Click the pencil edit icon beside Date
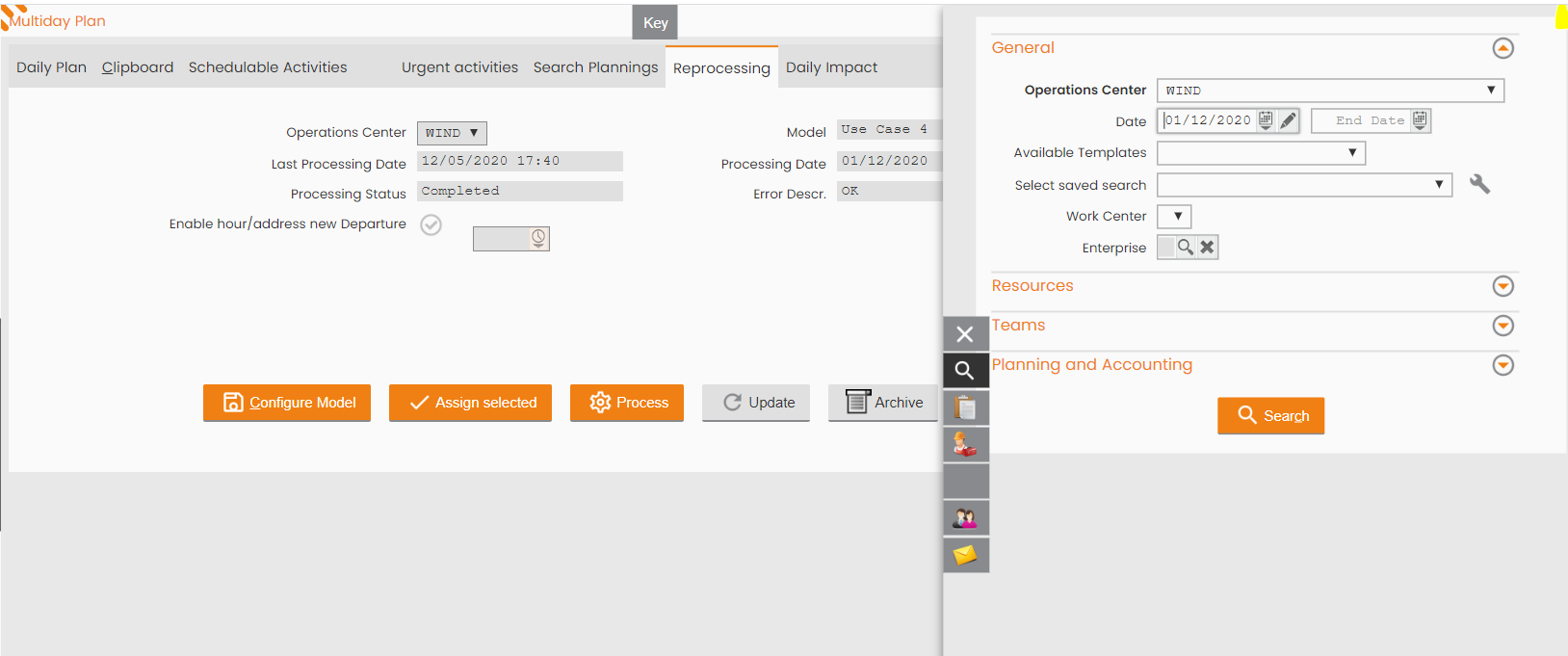The image size is (1568, 656). pyautogui.click(x=1288, y=120)
